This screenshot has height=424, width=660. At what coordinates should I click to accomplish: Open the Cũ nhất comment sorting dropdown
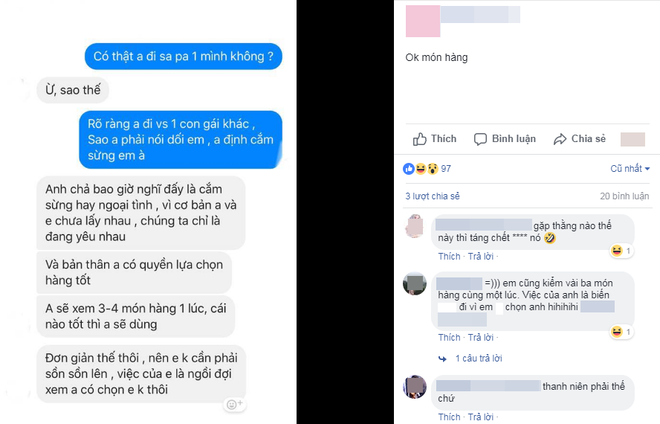(630, 169)
